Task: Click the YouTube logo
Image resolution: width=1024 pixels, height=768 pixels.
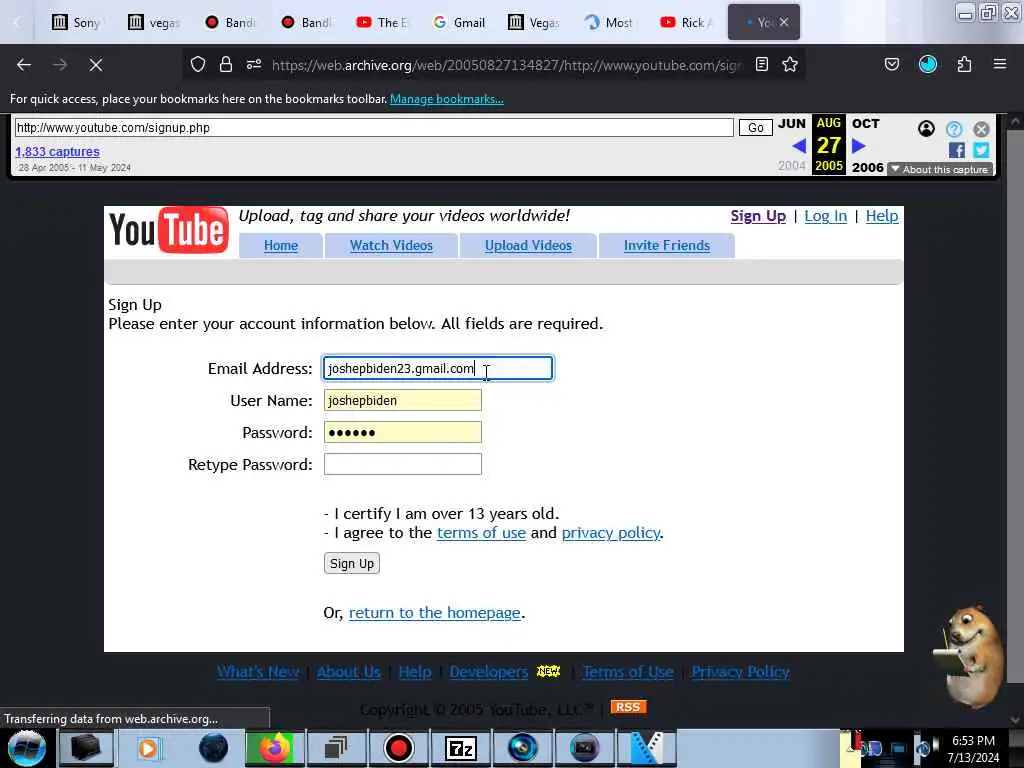Action: pyautogui.click(x=168, y=230)
